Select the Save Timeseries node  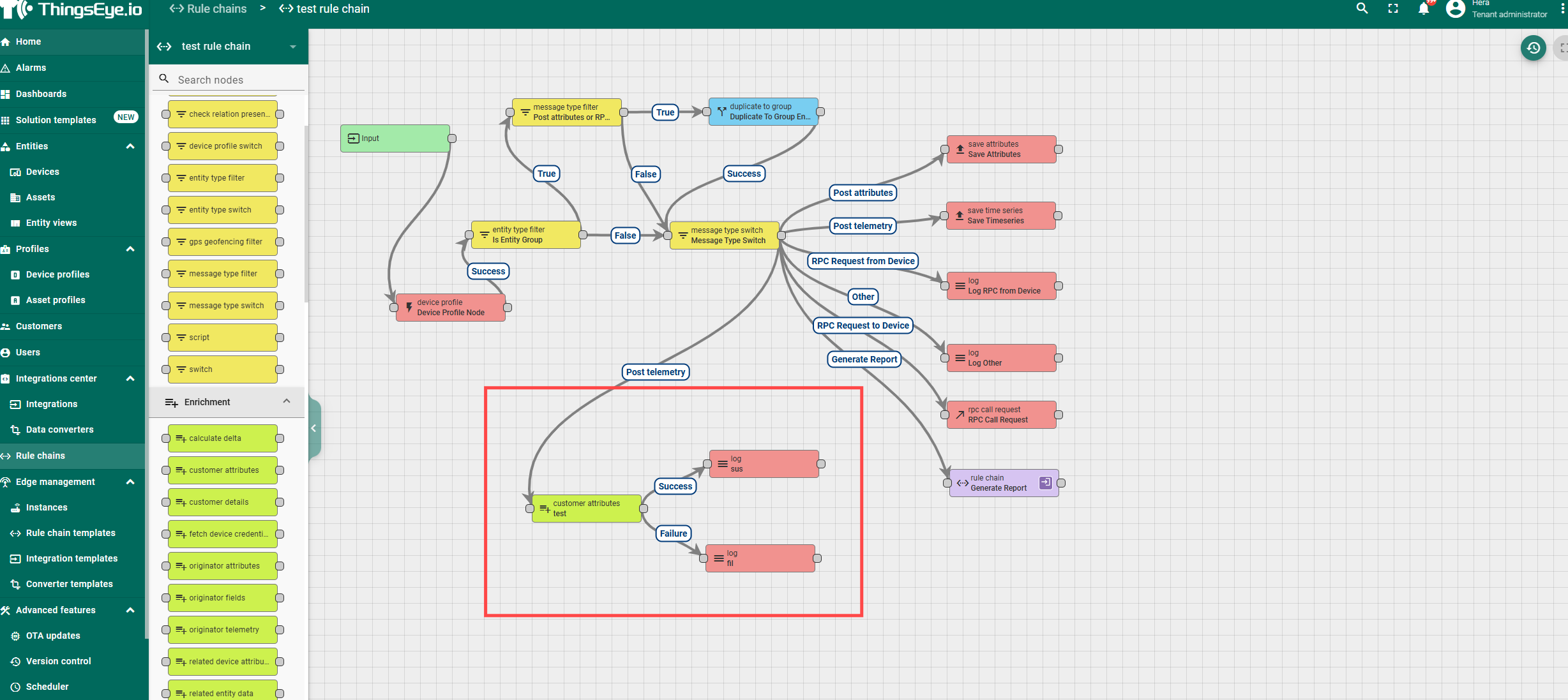(x=1000, y=216)
